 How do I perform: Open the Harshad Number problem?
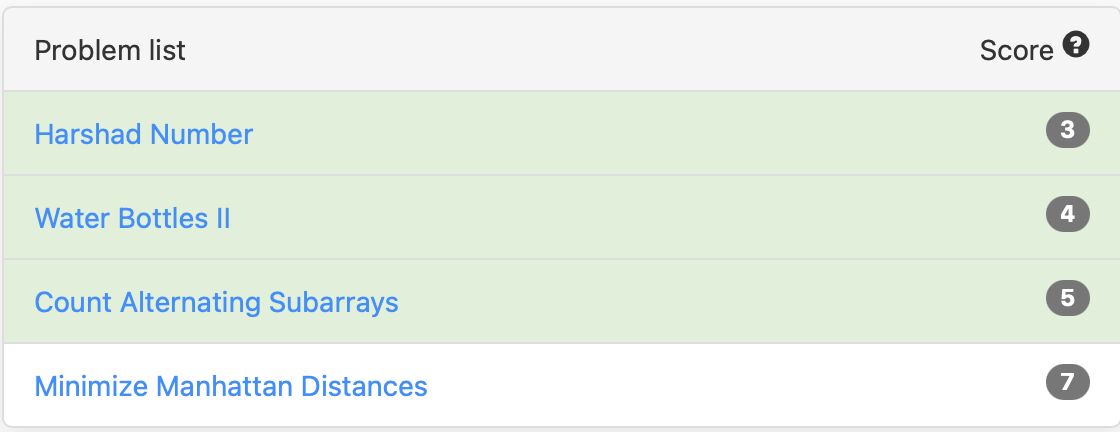144,134
